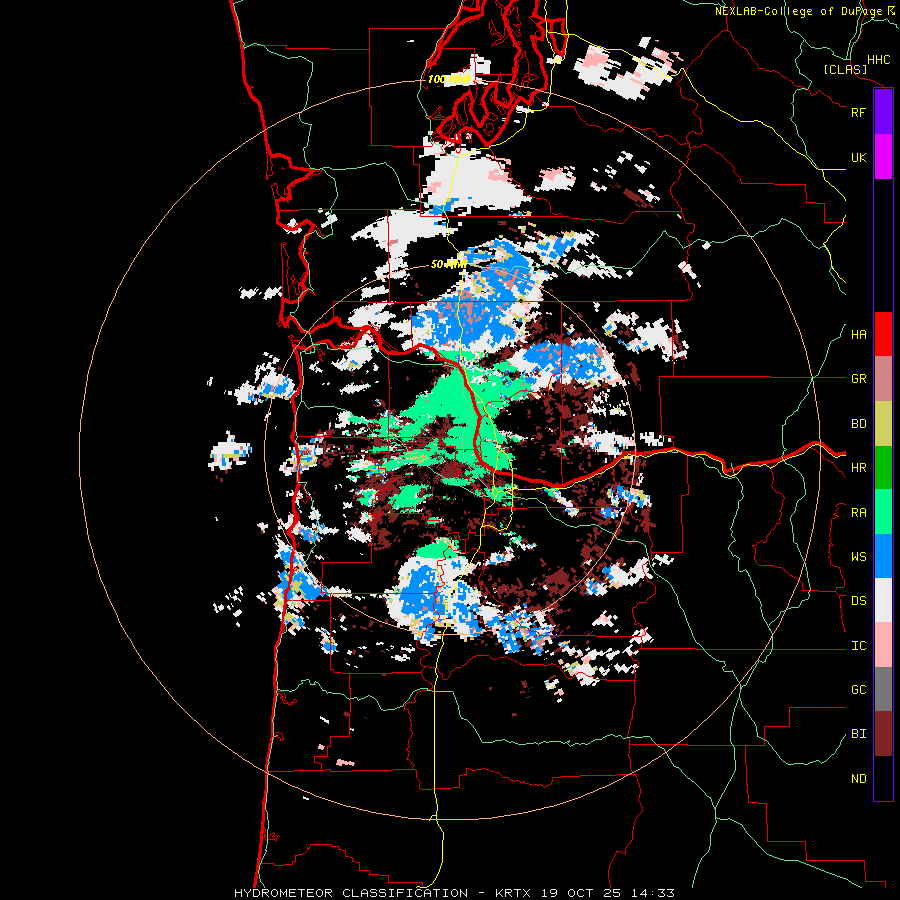Click the WS legend label
Image resolution: width=900 pixels, height=900 pixels.
click(858, 557)
